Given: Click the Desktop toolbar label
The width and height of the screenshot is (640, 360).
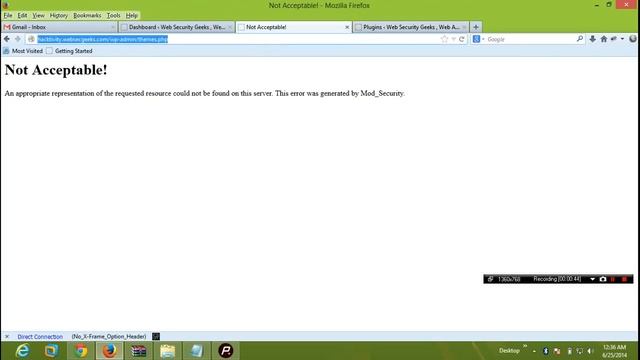Looking at the screenshot, I should click(509, 351).
